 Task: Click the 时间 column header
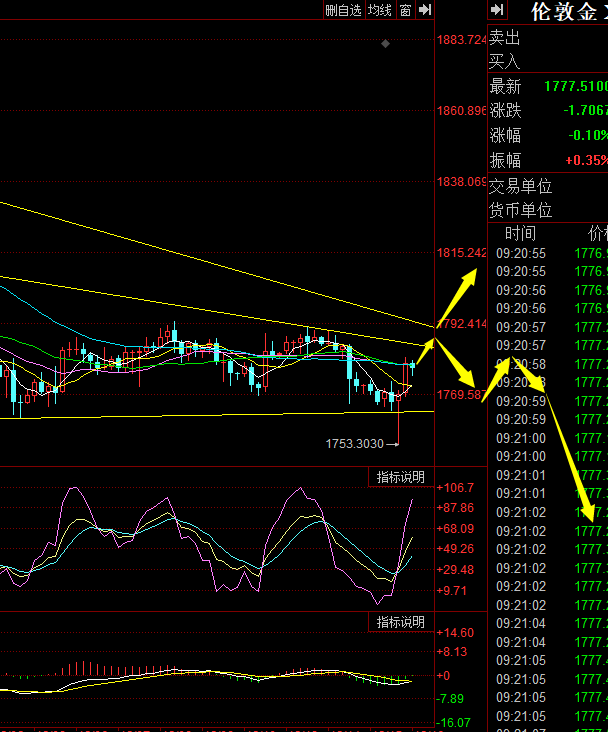521,233
